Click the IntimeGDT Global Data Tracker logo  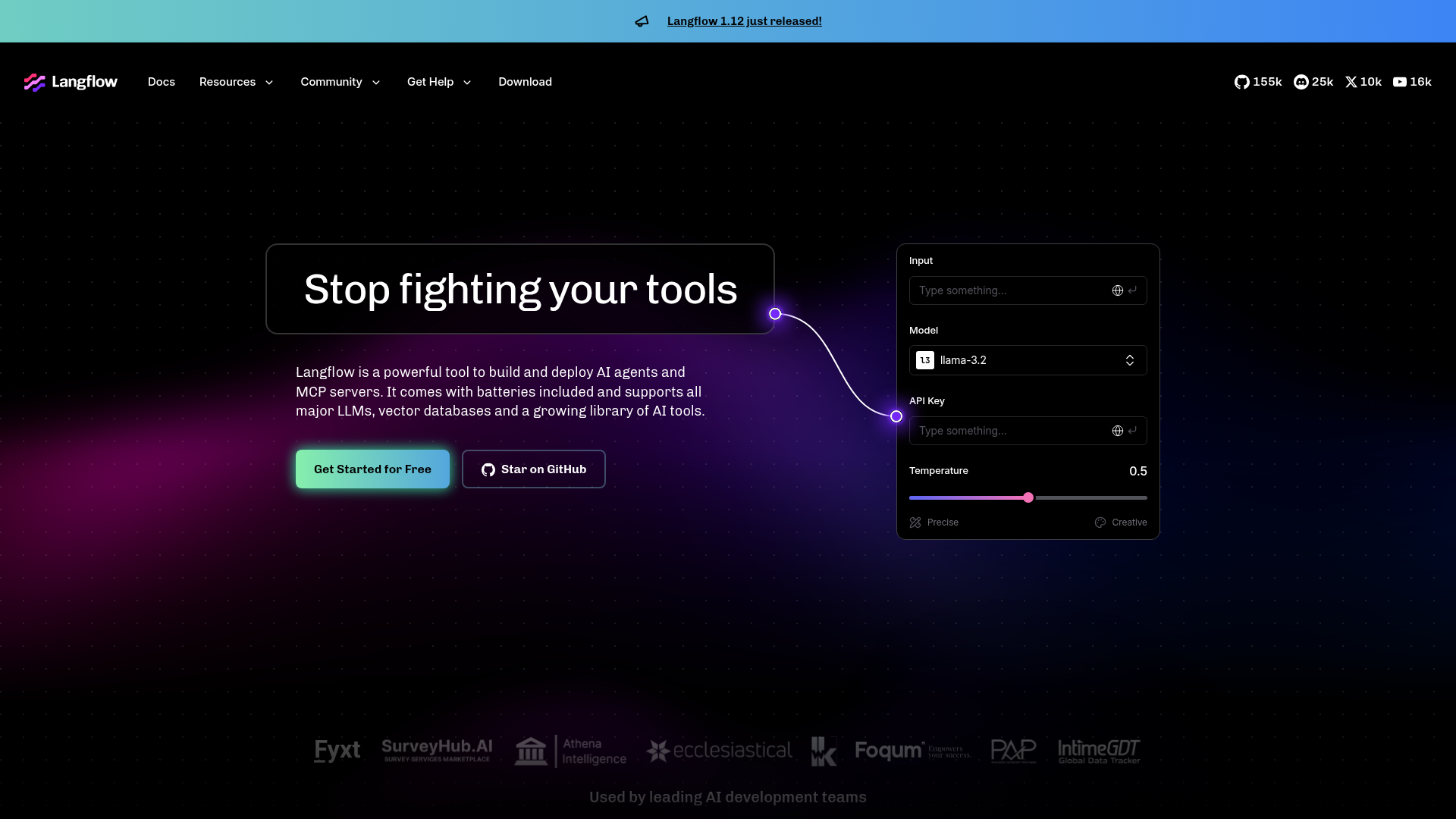[x=1099, y=751]
